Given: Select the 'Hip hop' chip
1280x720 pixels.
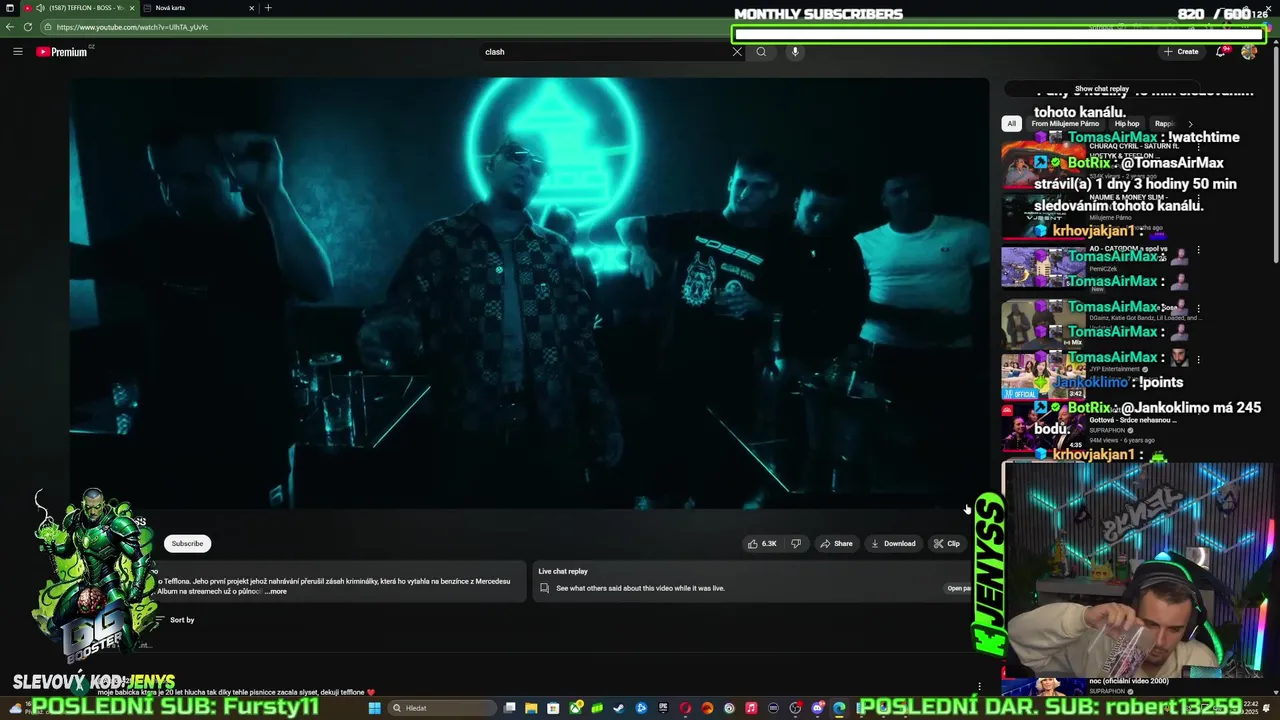Looking at the screenshot, I should click(1127, 123).
